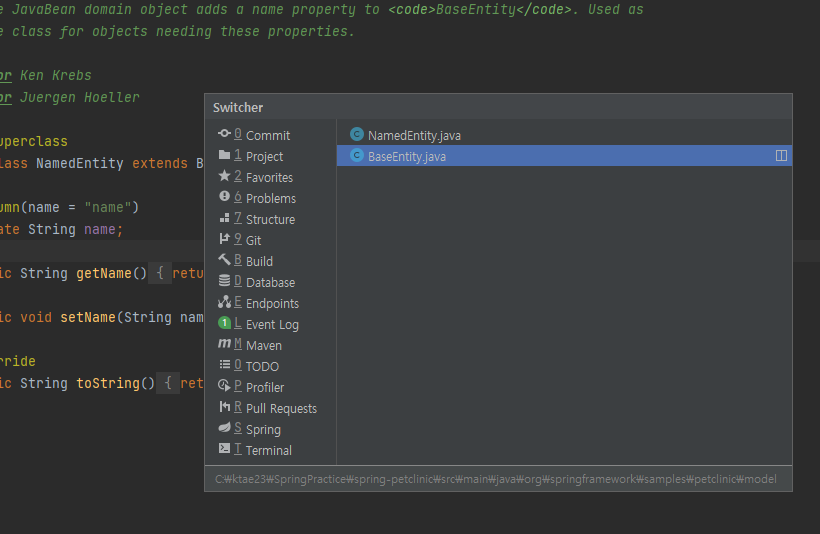
Task: Click the Profiler icon
Action: (224, 386)
